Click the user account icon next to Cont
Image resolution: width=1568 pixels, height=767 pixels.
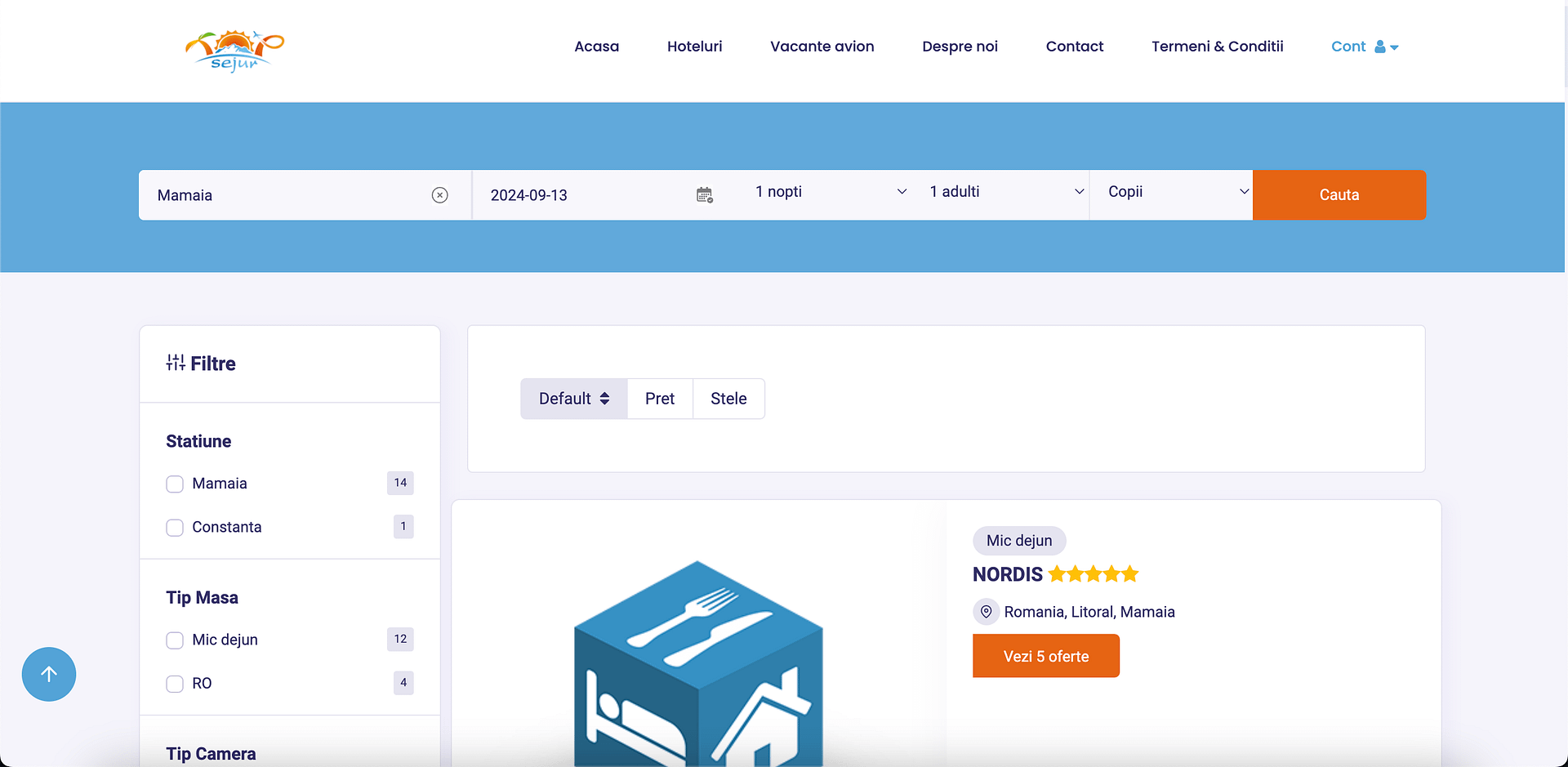(x=1379, y=47)
